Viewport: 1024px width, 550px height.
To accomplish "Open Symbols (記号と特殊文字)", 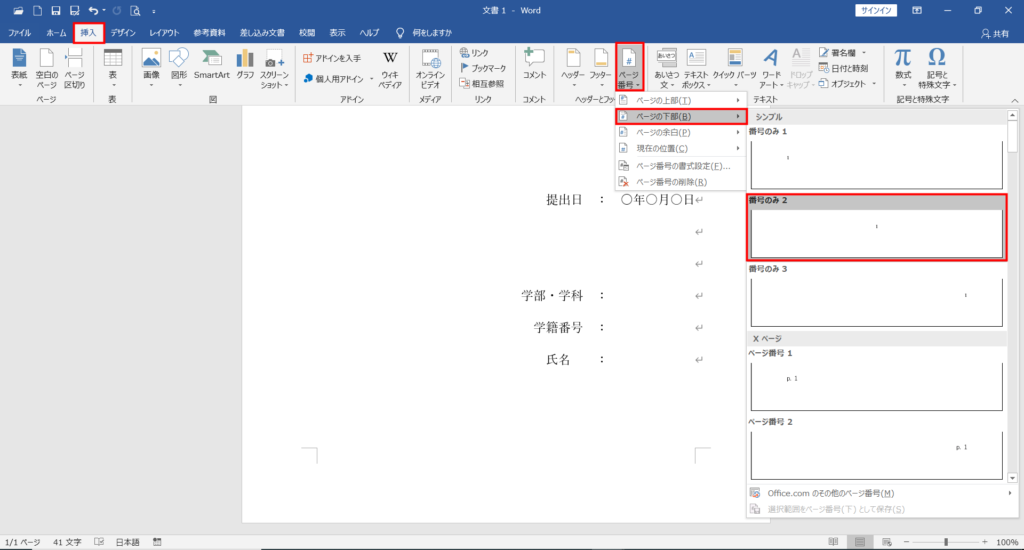I will [937, 68].
